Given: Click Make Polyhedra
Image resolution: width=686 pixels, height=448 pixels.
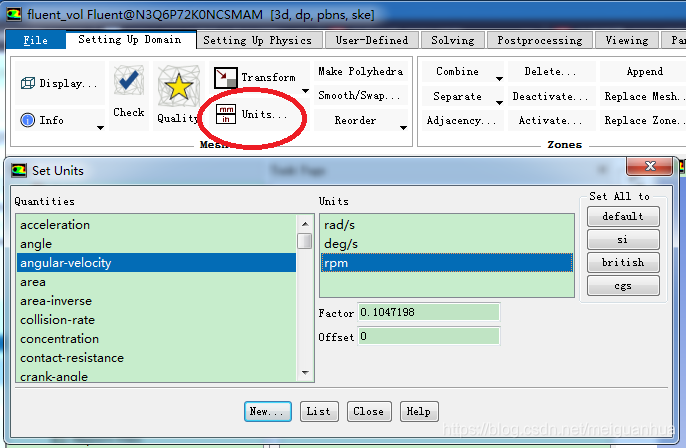Looking at the screenshot, I should [360, 71].
